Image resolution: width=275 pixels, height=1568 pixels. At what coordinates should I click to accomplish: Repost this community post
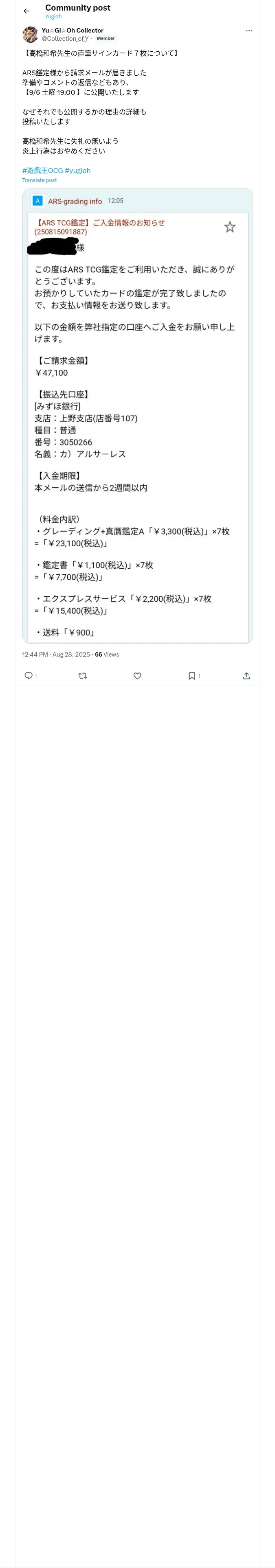(x=83, y=676)
